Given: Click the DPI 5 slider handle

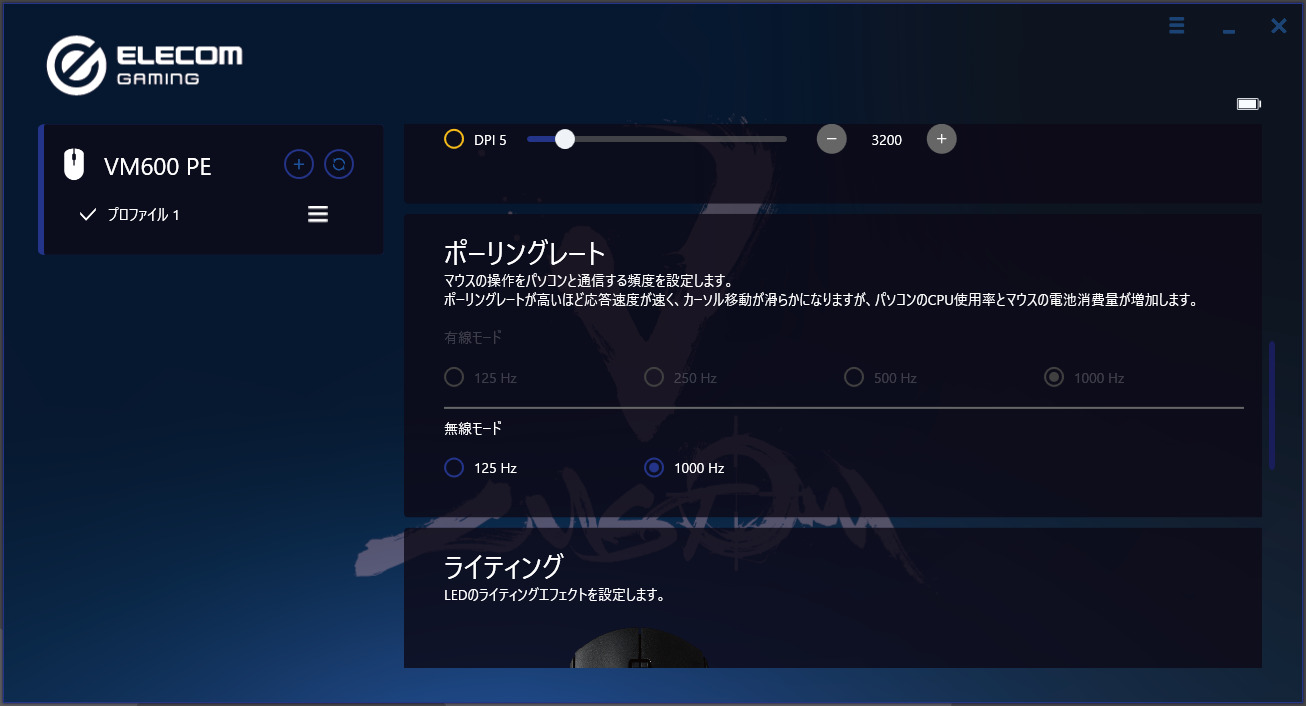Looking at the screenshot, I should pyautogui.click(x=565, y=139).
